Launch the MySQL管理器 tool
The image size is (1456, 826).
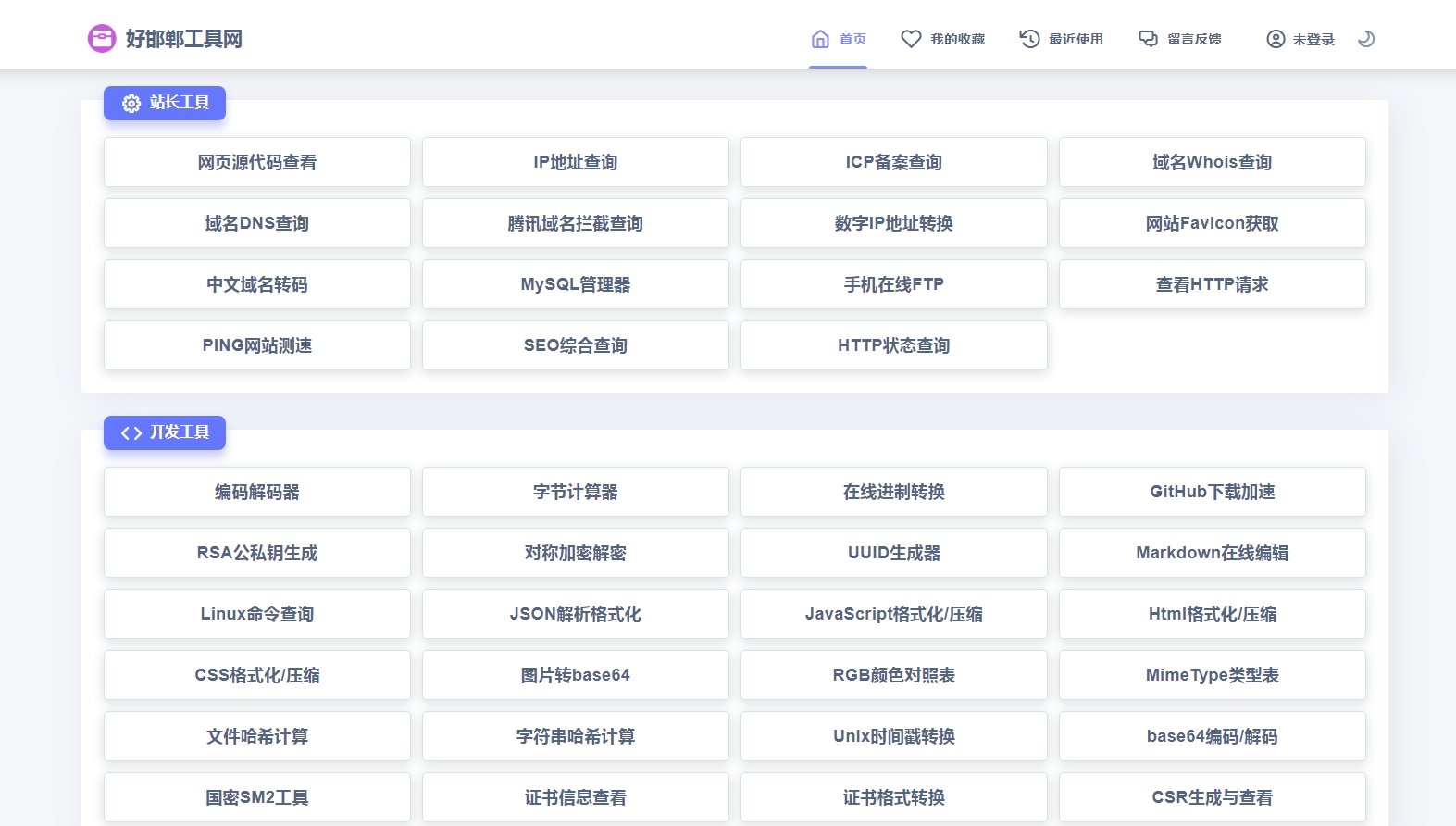pos(575,284)
